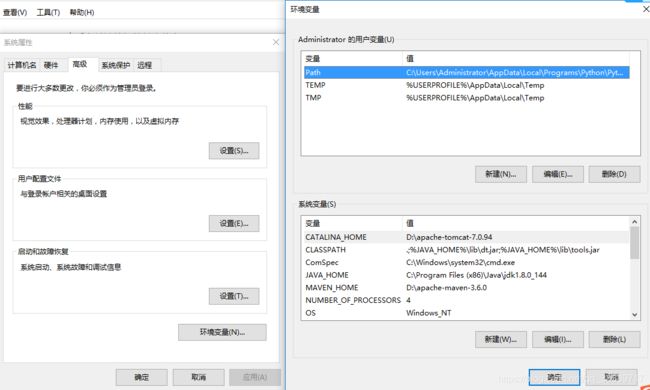Select CATALINA_HOME system variable
650x390 pixels.
[x=466, y=237]
